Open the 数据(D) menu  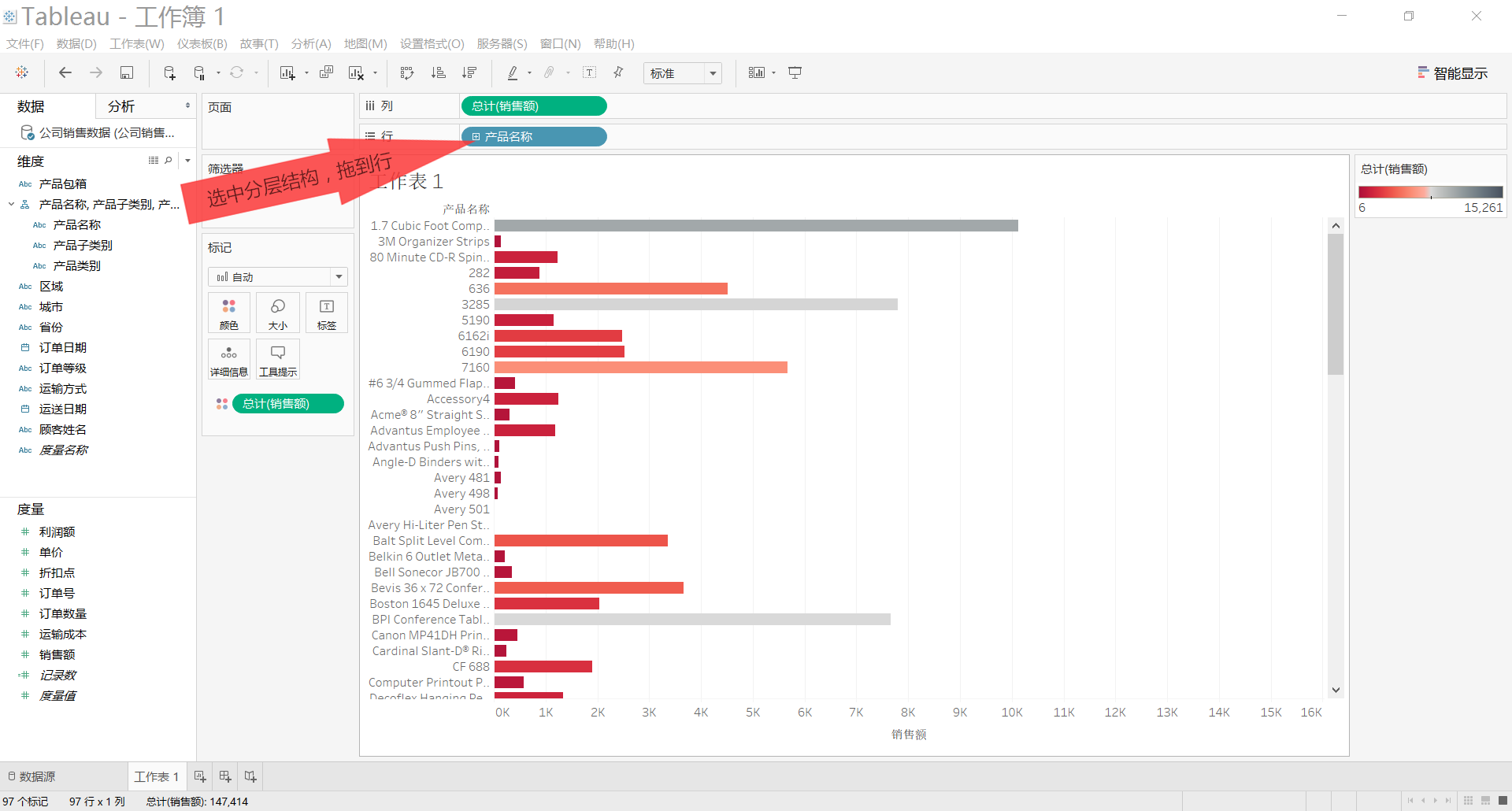pyautogui.click(x=76, y=44)
